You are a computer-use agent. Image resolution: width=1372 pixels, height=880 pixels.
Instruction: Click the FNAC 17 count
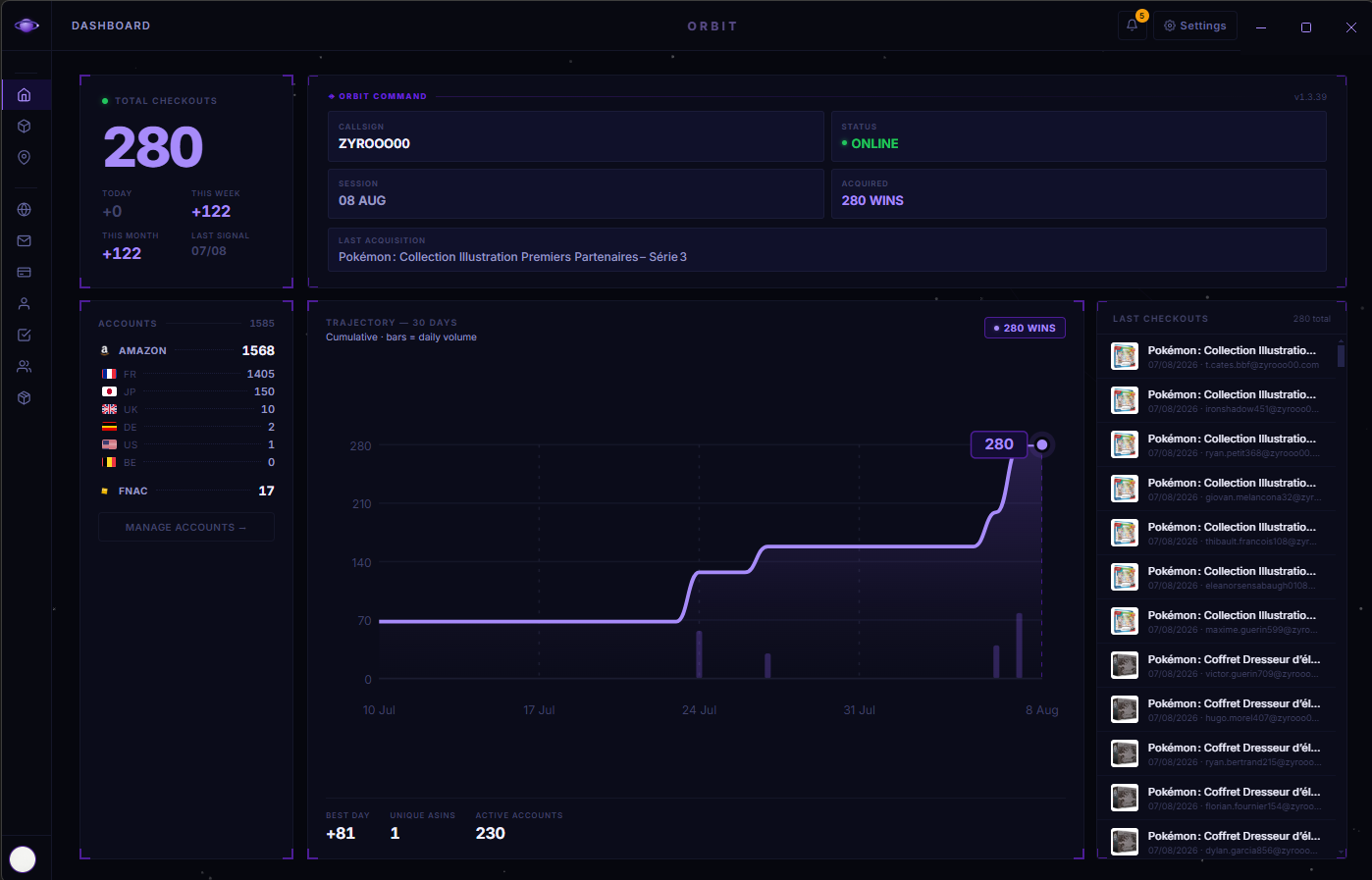pyautogui.click(x=266, y=491)
